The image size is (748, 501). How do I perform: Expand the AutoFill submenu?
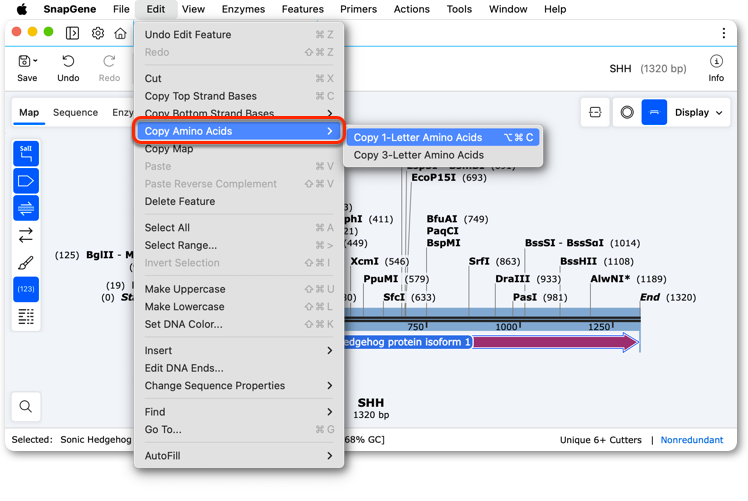pos(330,456)
